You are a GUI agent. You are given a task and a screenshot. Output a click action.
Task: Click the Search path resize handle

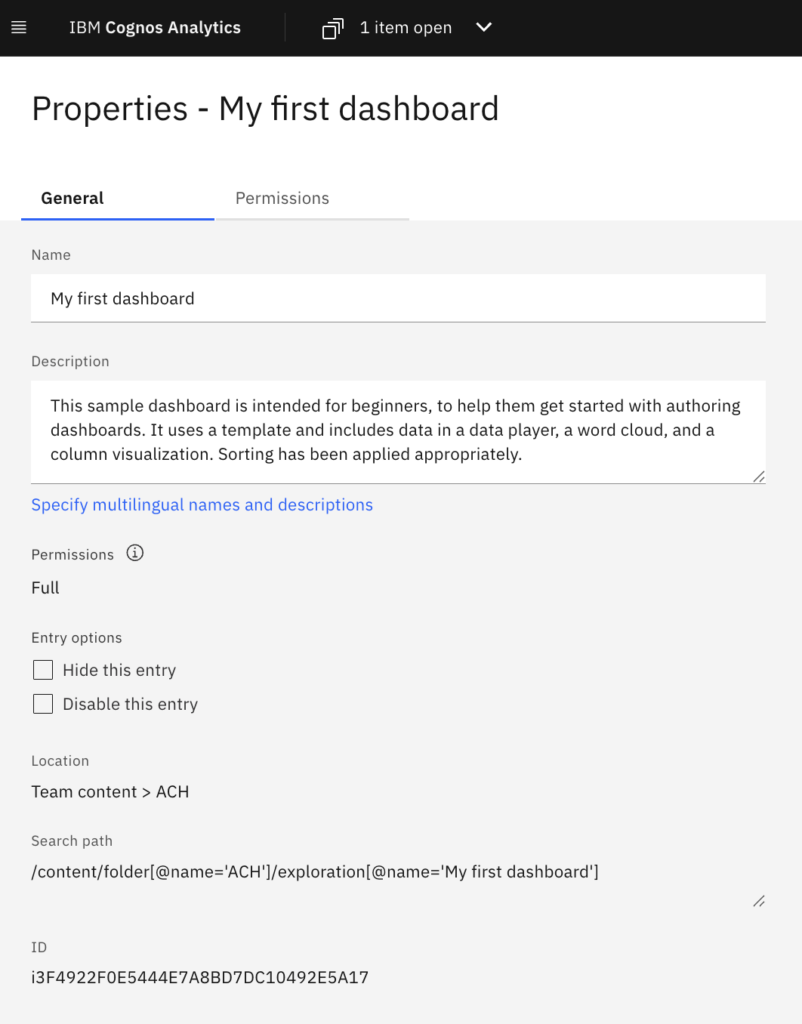(x=759, y=901)
